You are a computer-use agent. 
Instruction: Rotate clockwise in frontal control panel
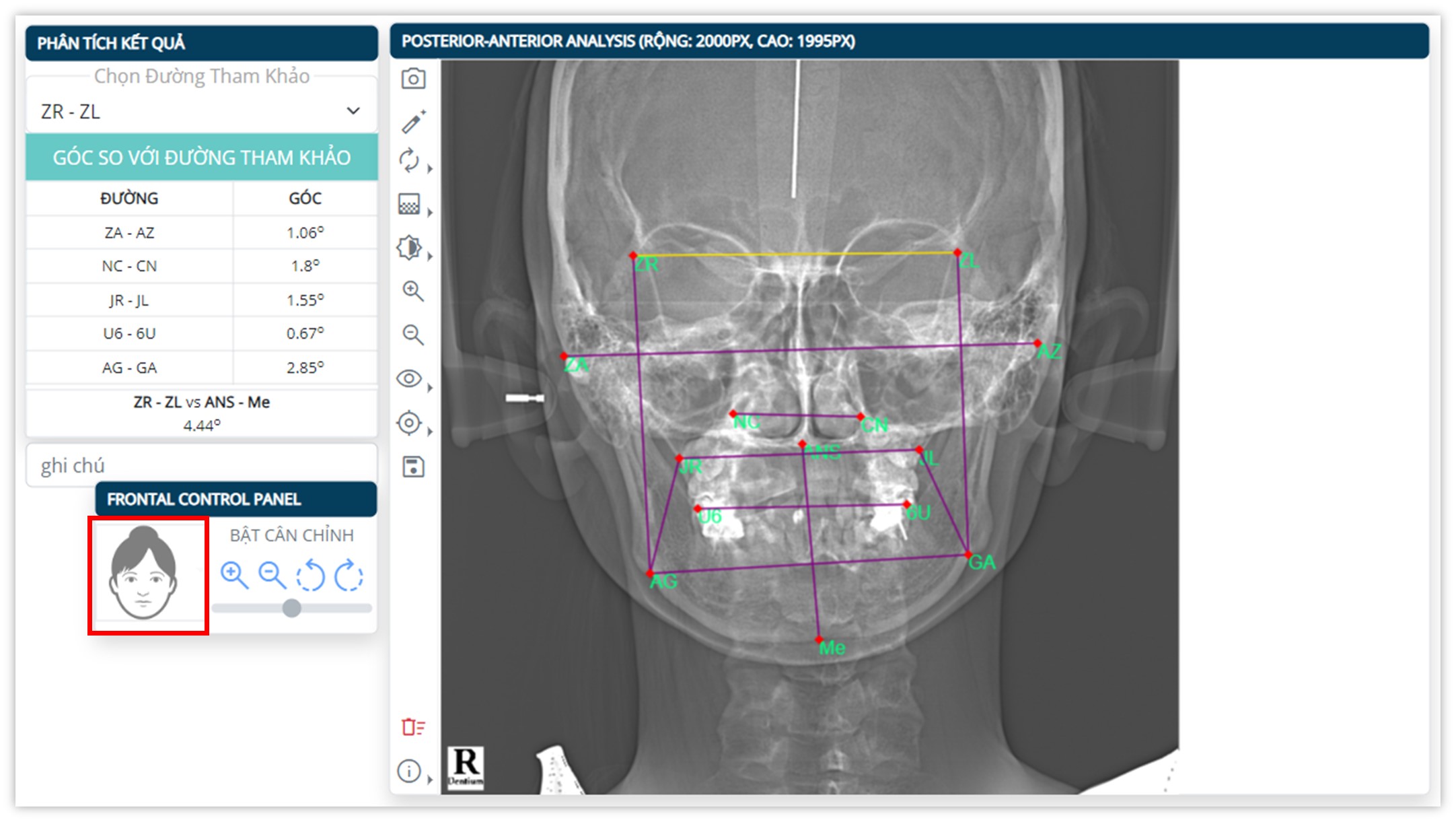pyautogui.click(x=349, y=576)
